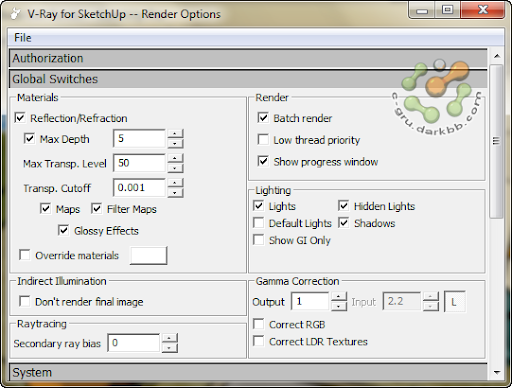Increase Max Depth with up arrow
512x388 pixels.
pyautogui.click(x=175, y=134)
